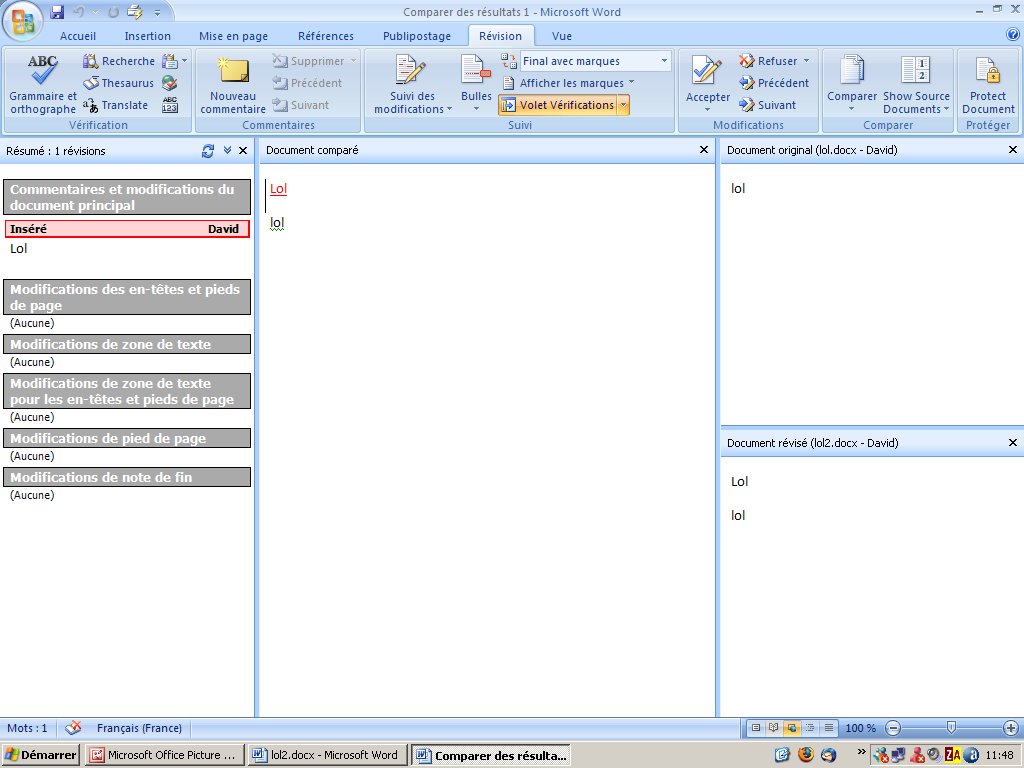Close the Document comparé pane
The height and width of the screenshot is (768, 1024).
(x=704, y=150)
